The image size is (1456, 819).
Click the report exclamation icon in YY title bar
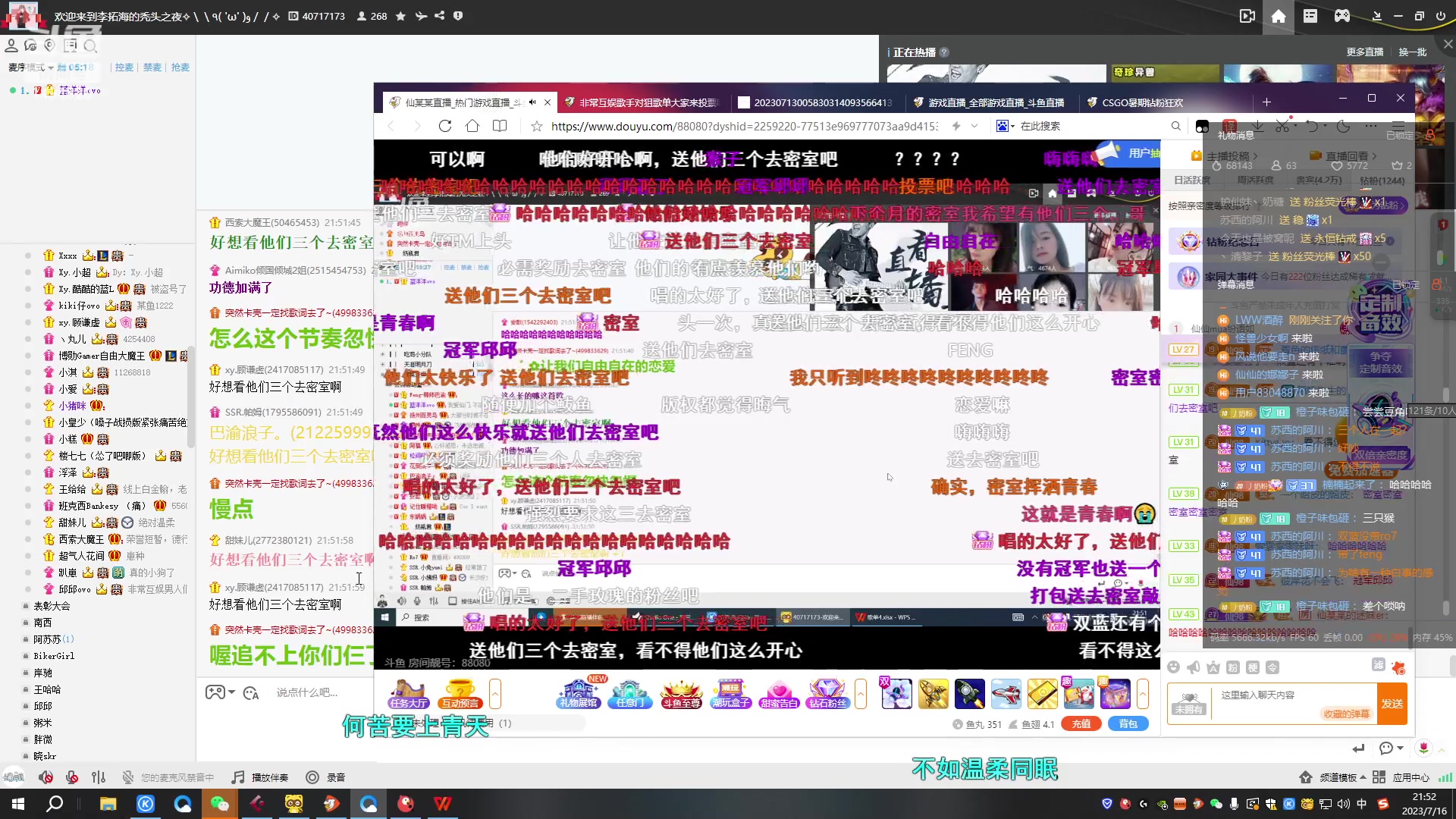tap(459, 16)
